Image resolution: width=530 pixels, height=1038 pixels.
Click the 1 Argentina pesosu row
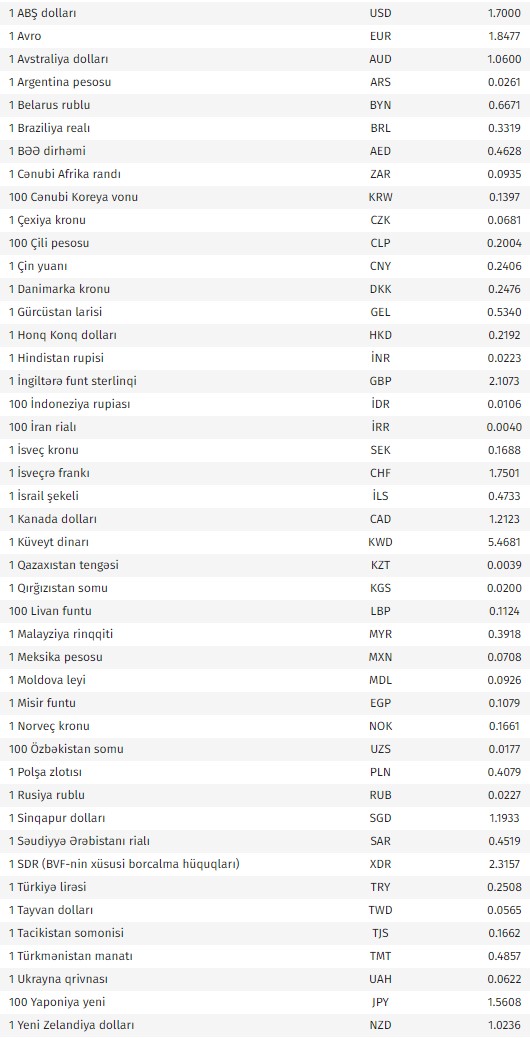coord(265,82)
